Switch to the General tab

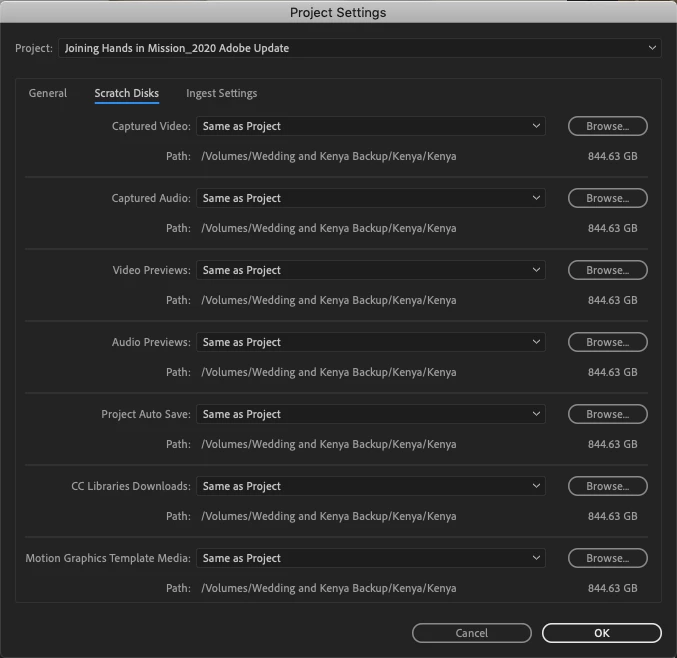point(48,93)
